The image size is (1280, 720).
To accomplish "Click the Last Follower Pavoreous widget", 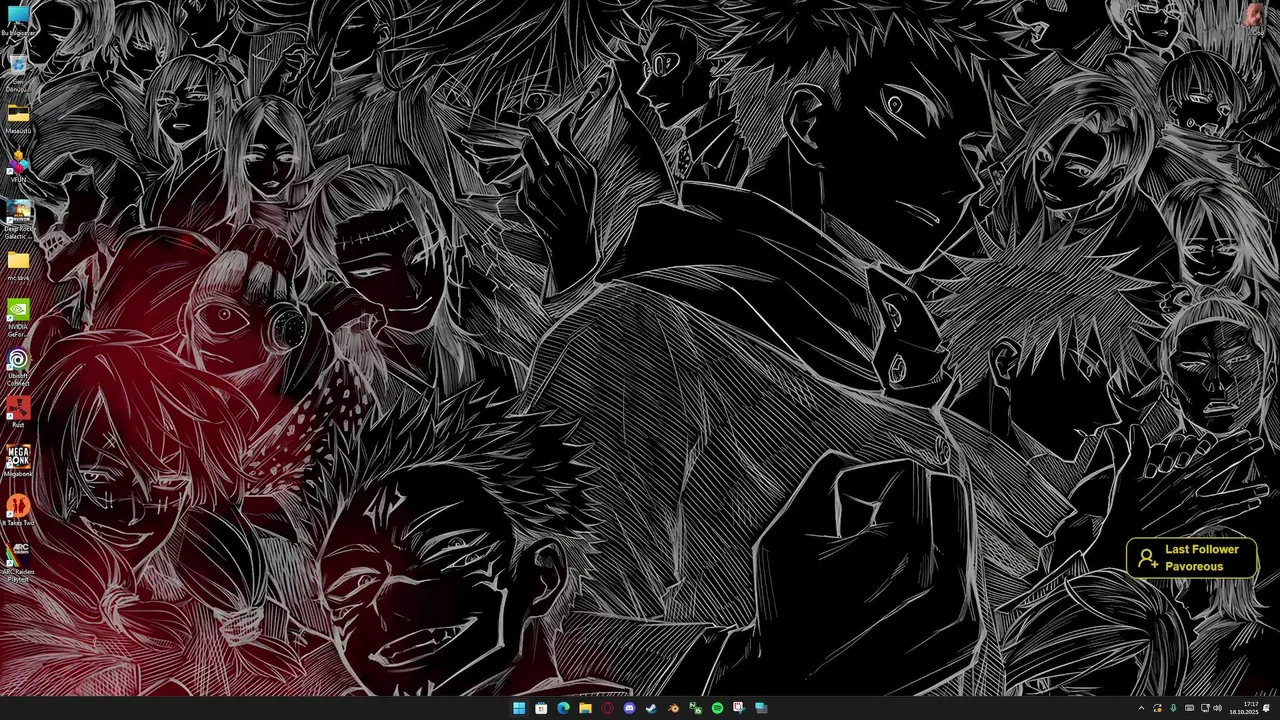I will point(1192,558).
